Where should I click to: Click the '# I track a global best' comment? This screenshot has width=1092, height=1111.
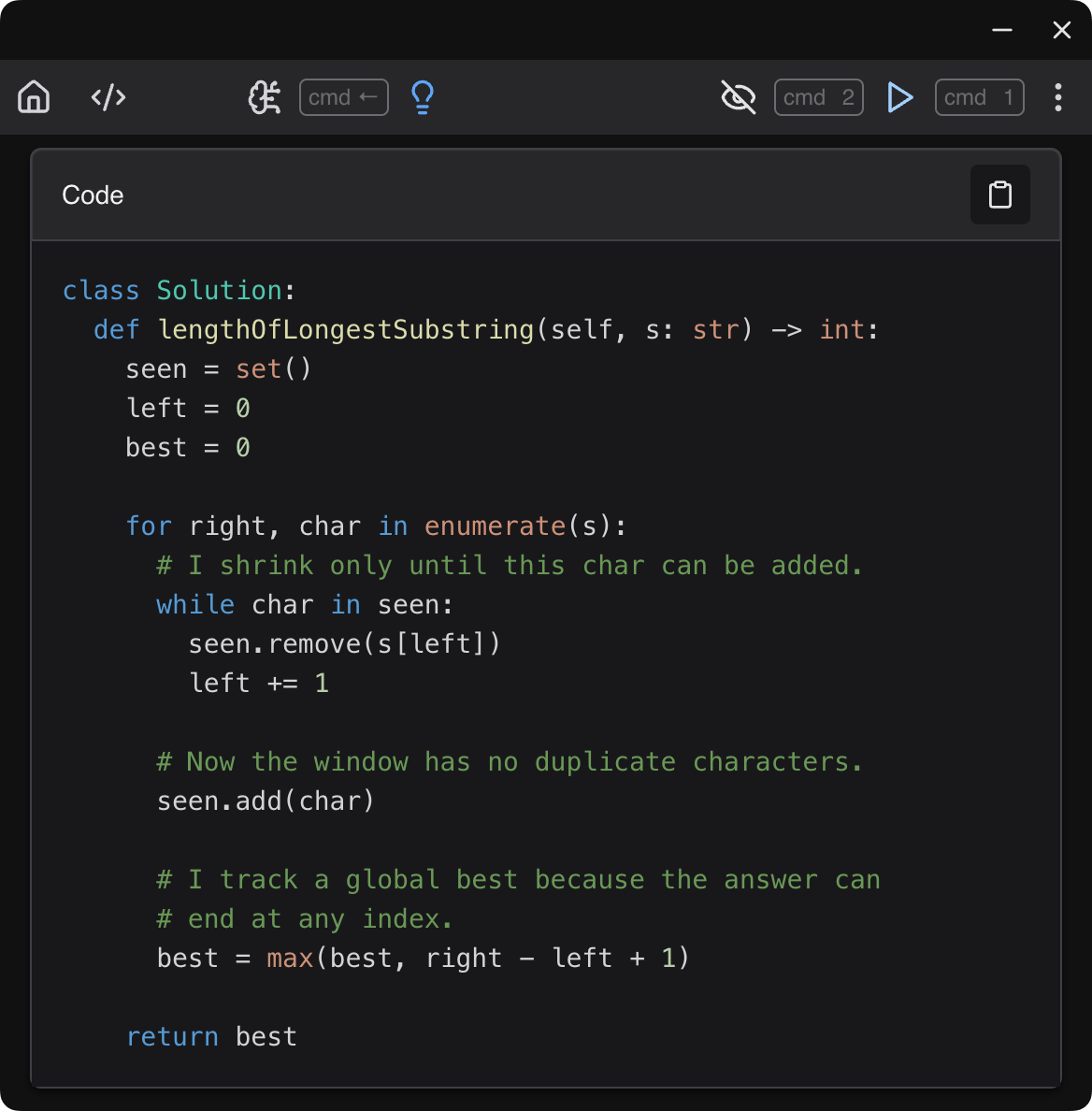518,880
